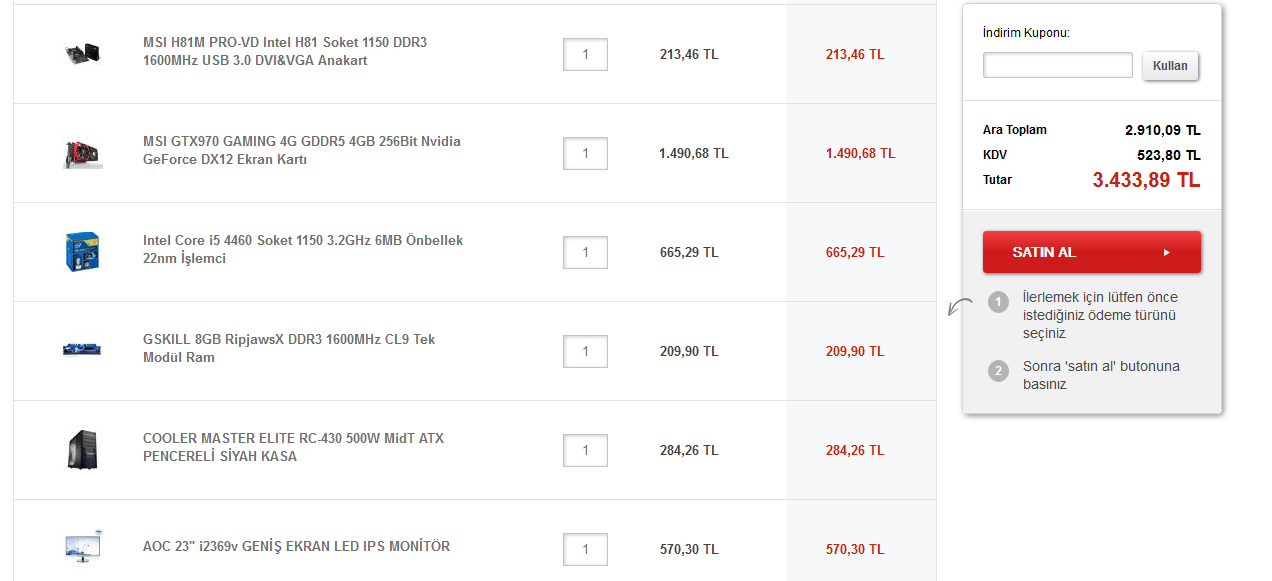Open the MSI GTX970 graphics card thumbnail
The height and width of the screenshot is (581, 1272).
point(83,153)
